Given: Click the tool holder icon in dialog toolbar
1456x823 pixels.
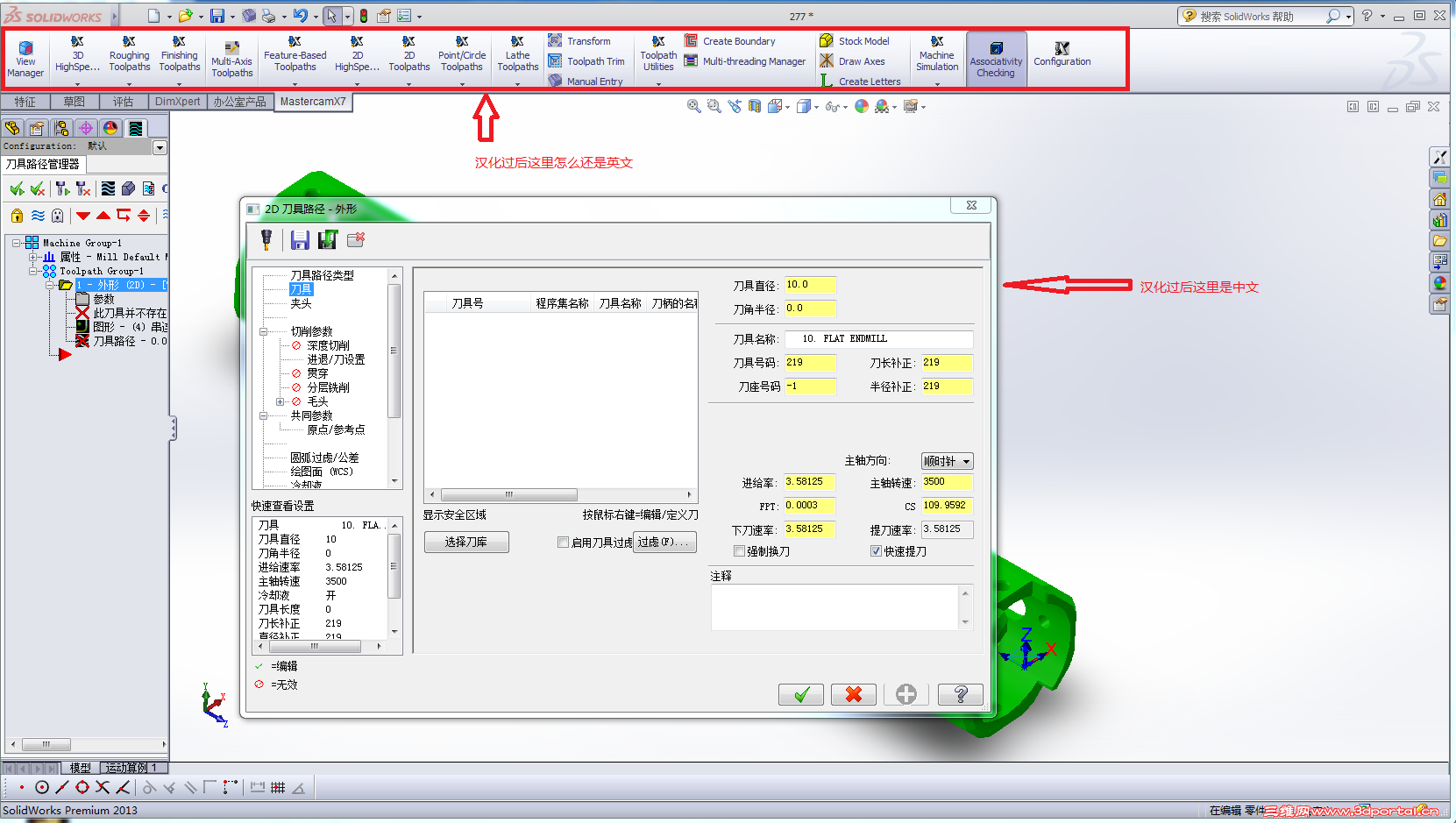Looking at the screenshot, I should 266,239.
